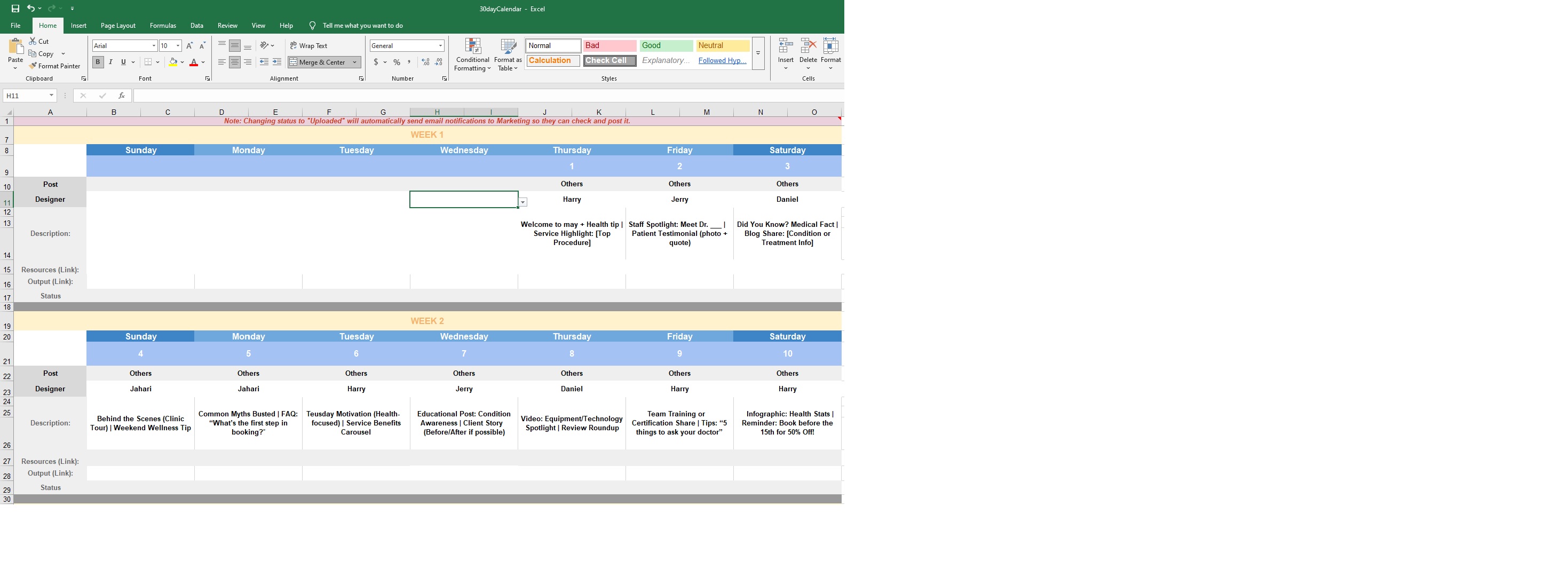Screen dimensions: 1568x584
Task: Apply the Check Cell style
Action: point(609,60)
